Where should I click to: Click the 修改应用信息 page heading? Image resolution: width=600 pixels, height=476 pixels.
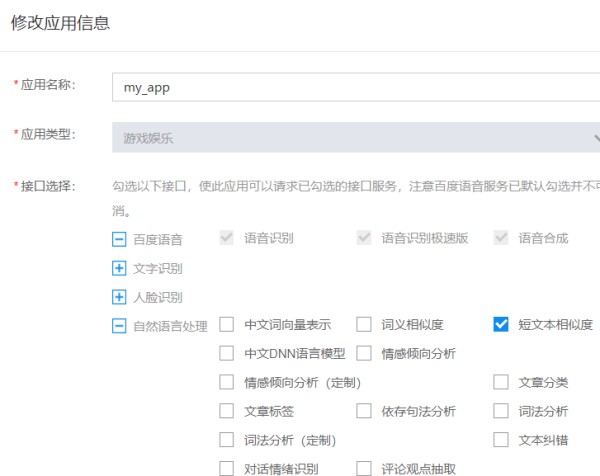pyautogui.click(x=60, y=23)
